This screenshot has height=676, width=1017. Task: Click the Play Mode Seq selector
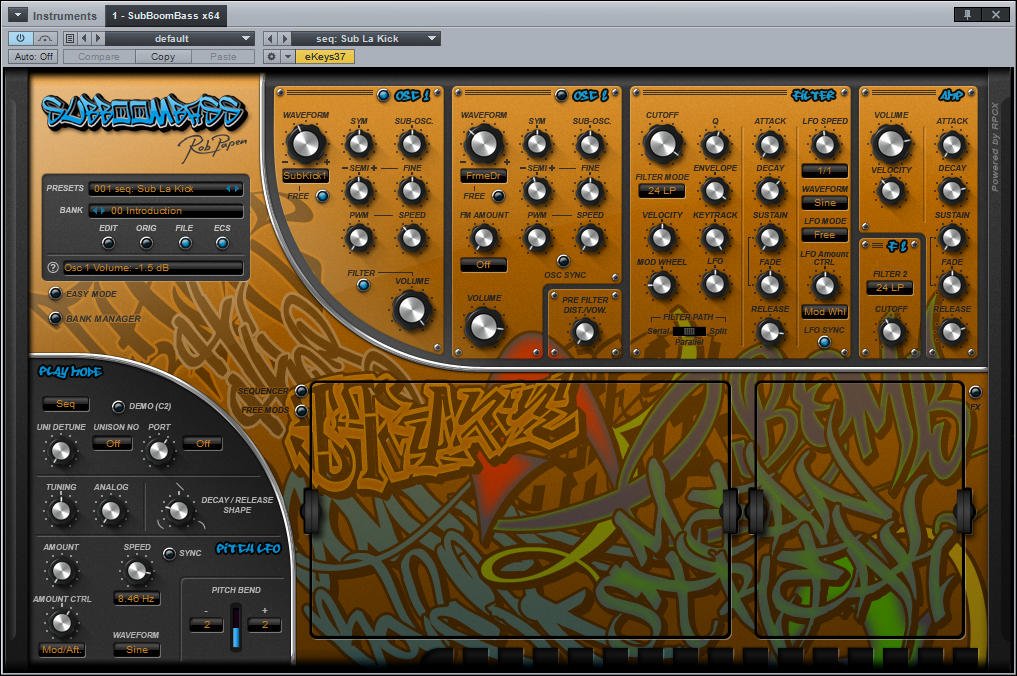coord(66,404)
